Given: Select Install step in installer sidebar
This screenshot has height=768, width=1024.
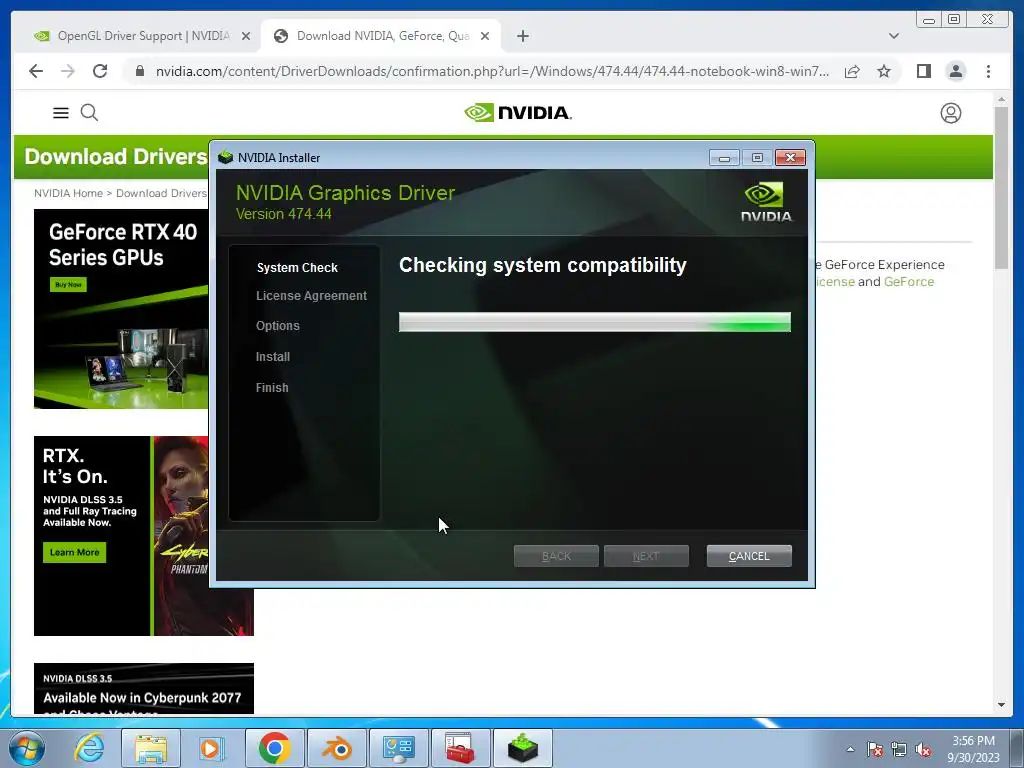Looking at the screenshot, I should tap(272, 357).
